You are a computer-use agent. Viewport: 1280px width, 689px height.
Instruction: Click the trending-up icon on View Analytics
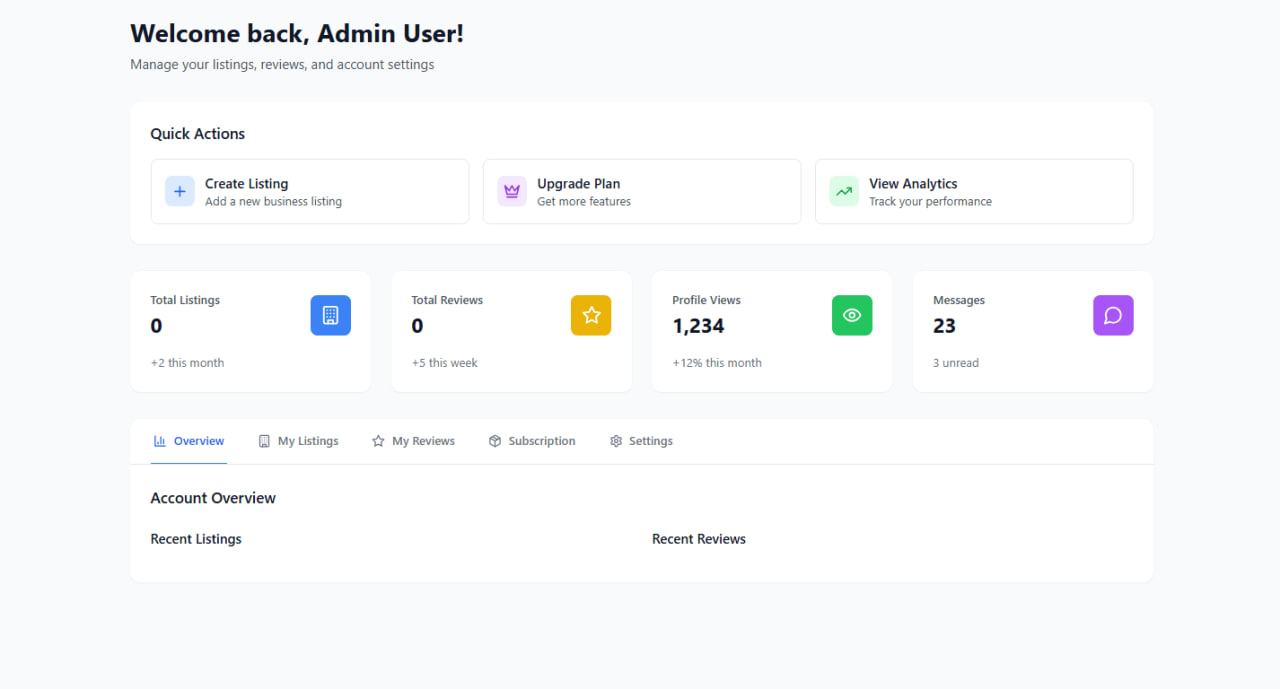click(x=844, y=191)
